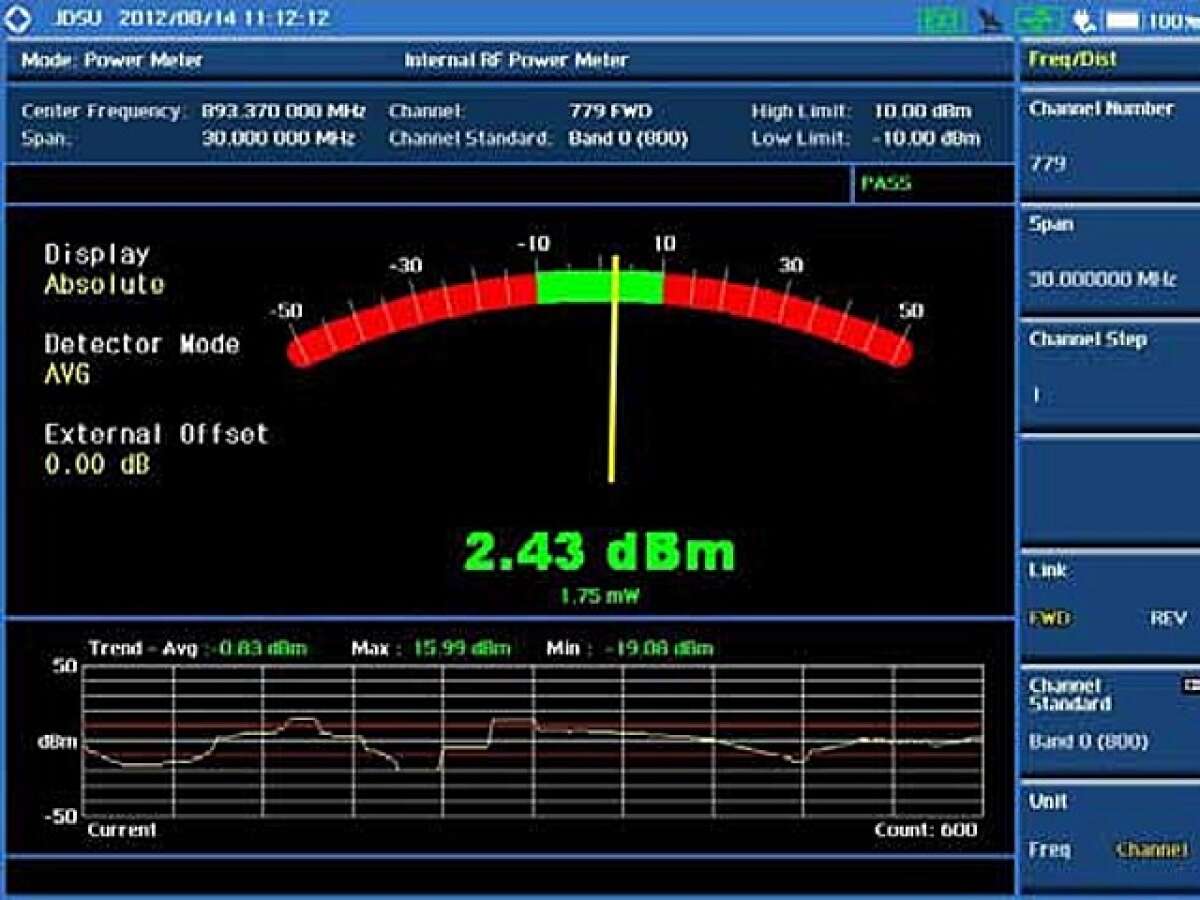
Task: Click the battery level icon
Action: (1123, 20)
